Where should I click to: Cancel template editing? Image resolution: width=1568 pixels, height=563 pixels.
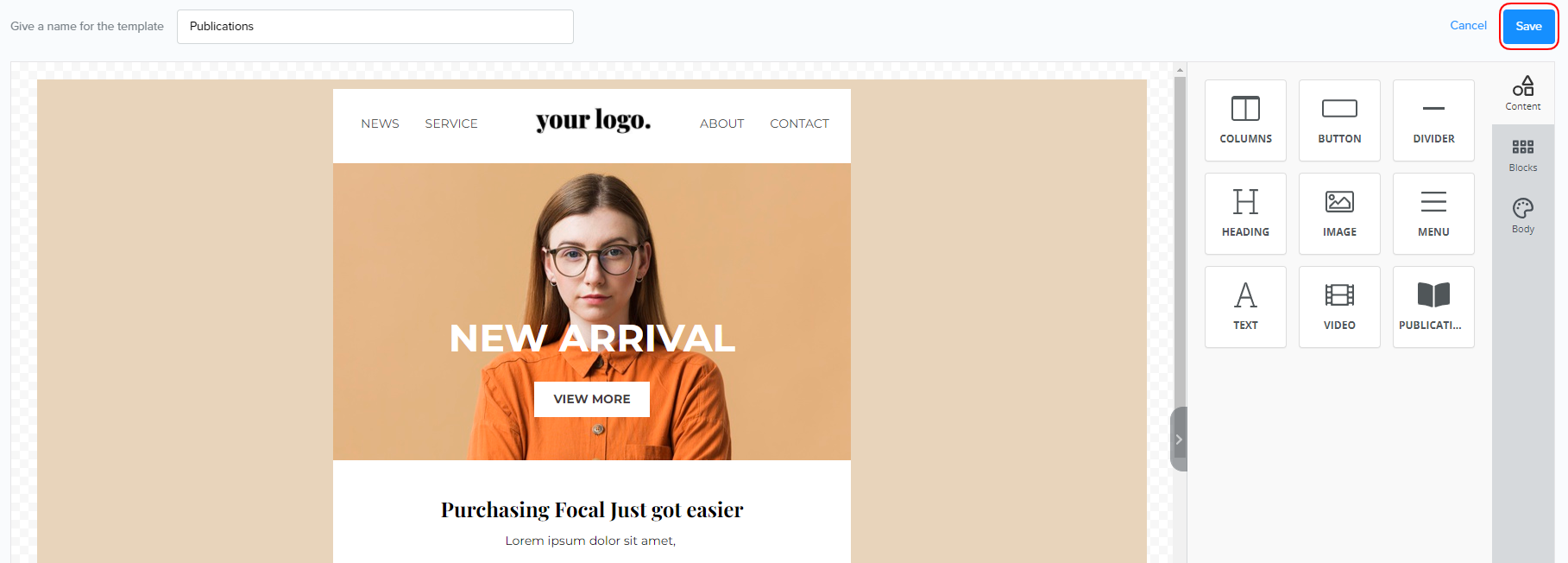[x=1468, y=26]
